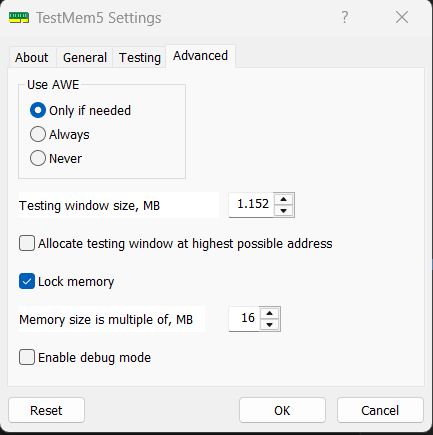Switch to the Testing tab

pos(140,57)
